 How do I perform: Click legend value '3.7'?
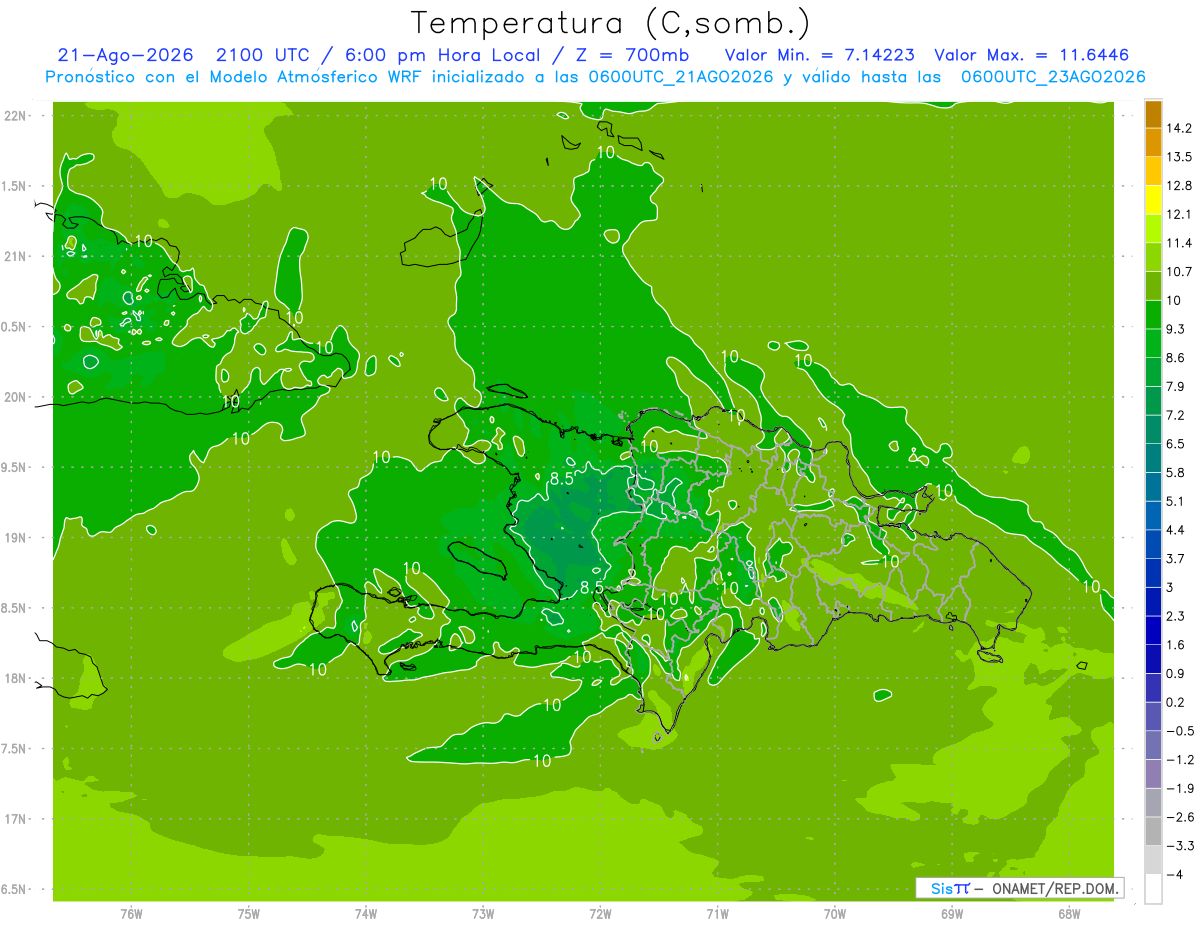pos(1176,558)
